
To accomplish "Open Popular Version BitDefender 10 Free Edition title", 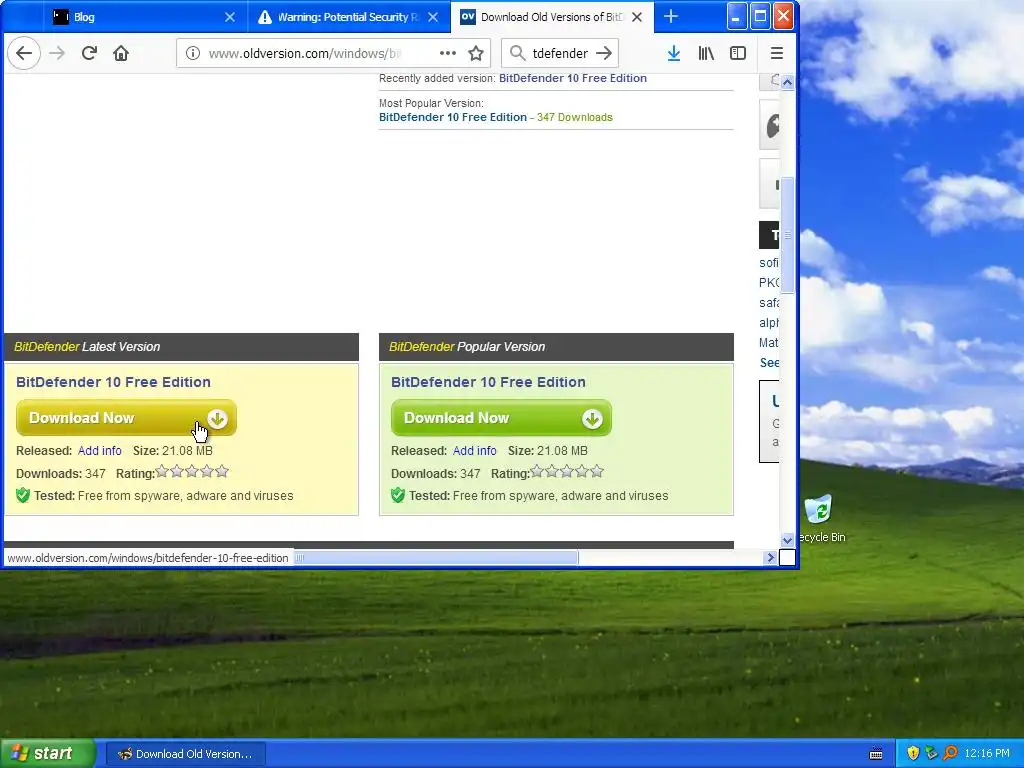I will click(x=488, y=382).
